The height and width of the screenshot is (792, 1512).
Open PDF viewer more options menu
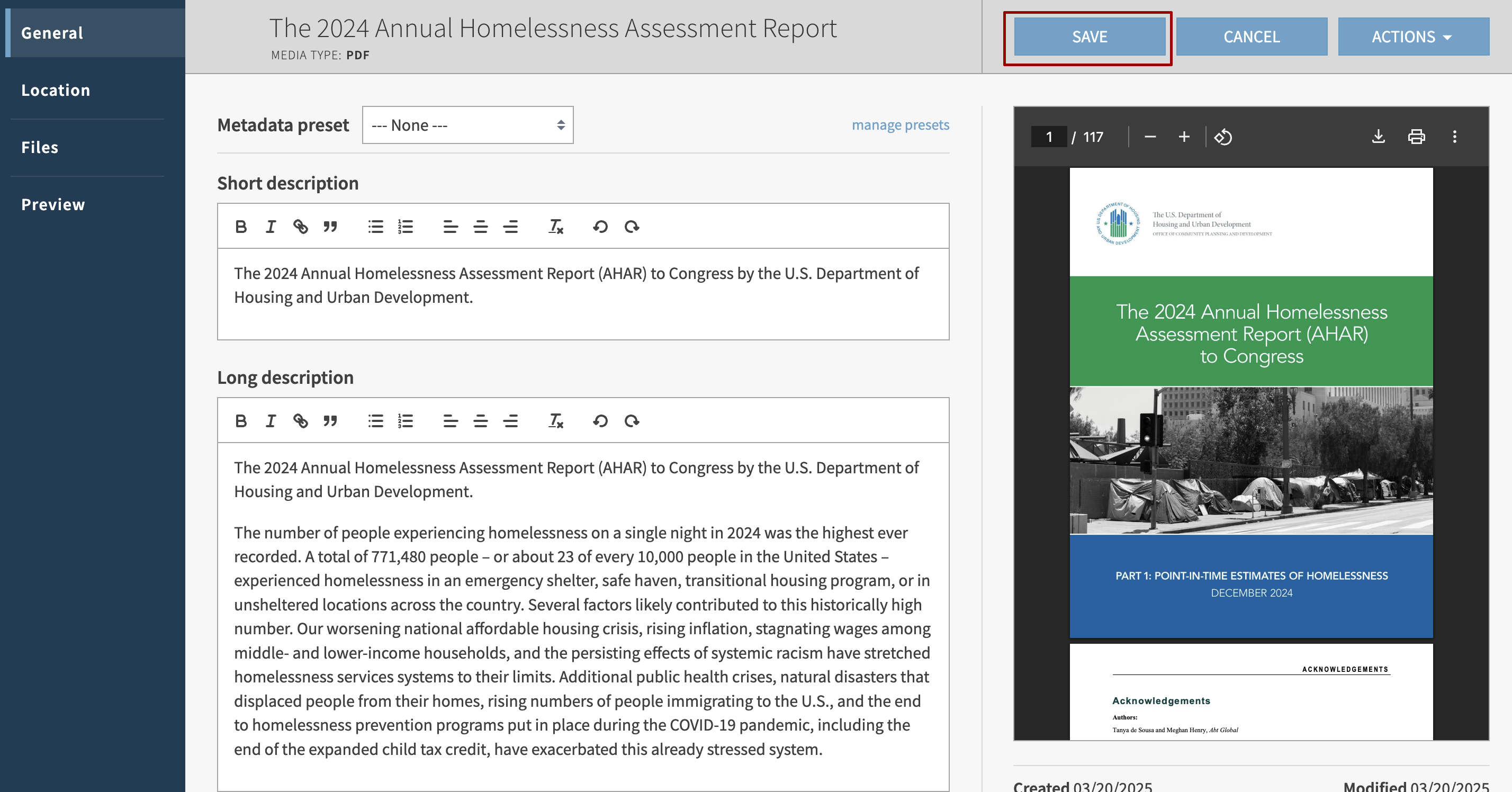[x=1454, y=137]
